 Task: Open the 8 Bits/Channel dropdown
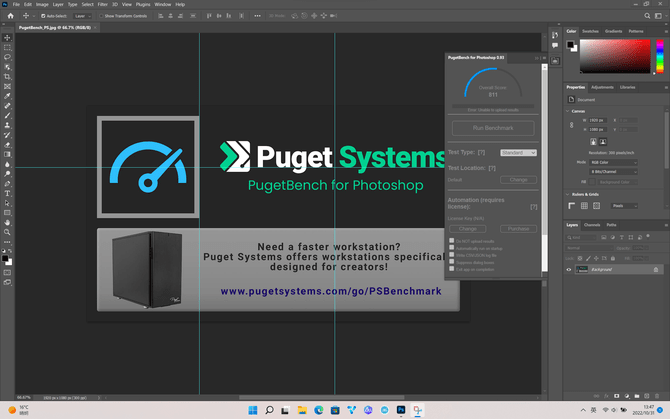[613, 172]
